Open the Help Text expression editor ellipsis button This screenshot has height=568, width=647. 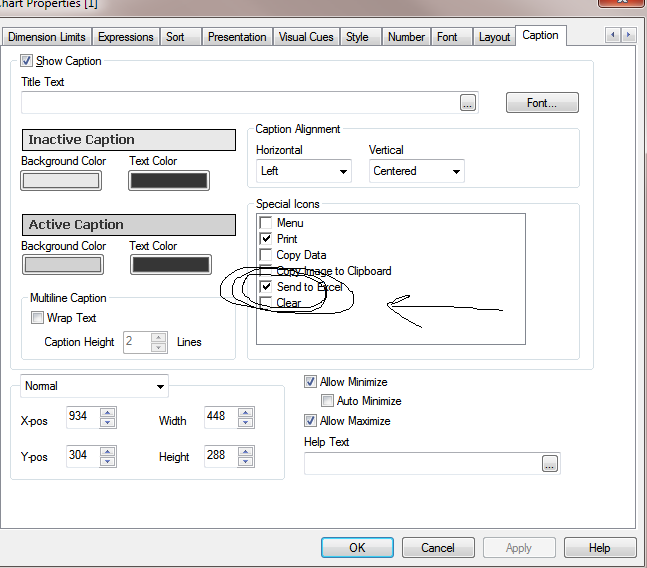pyautogui.click(x=550, y=463)
